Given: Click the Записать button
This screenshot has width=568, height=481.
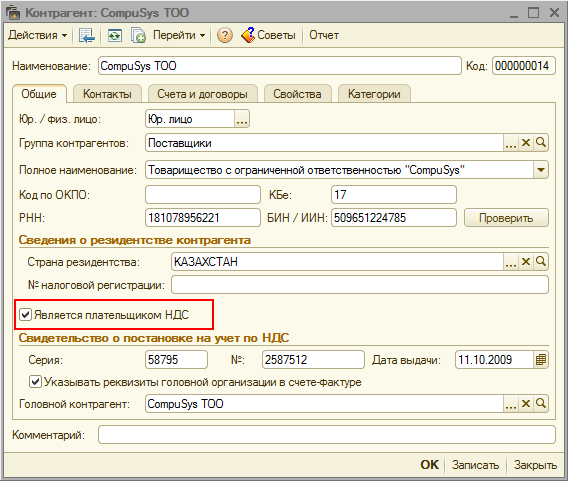Looking at the screenshot, I should coord(475,465).
